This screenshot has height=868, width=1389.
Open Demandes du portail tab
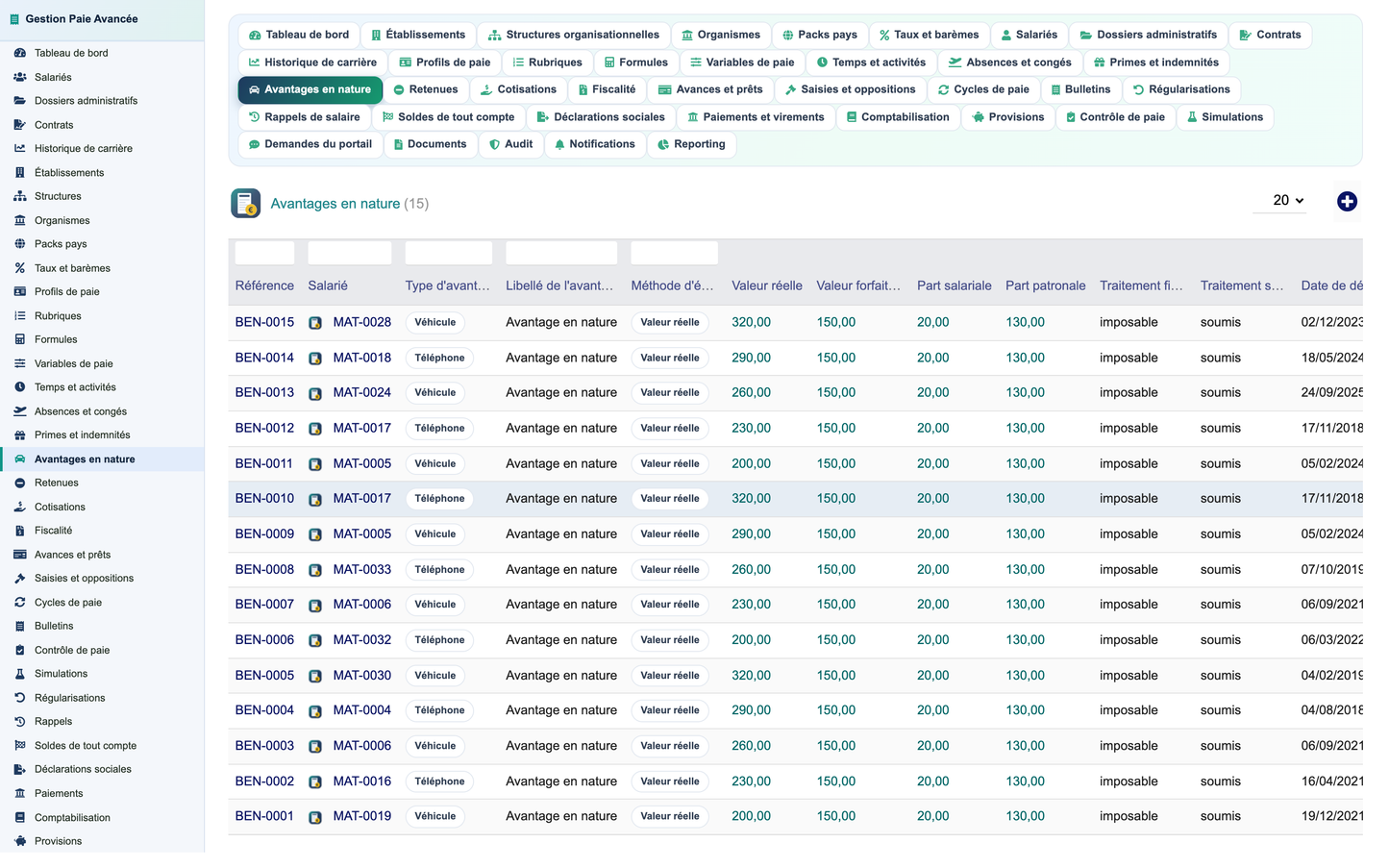click(310, 144)
